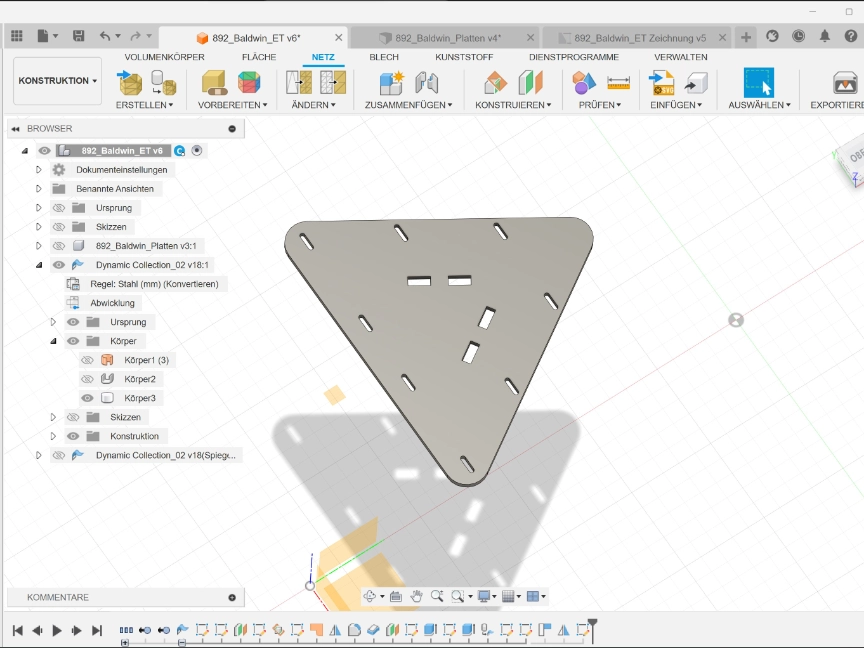Show 892_Baldwin_Platten v3:1 component

click(58, 246)
